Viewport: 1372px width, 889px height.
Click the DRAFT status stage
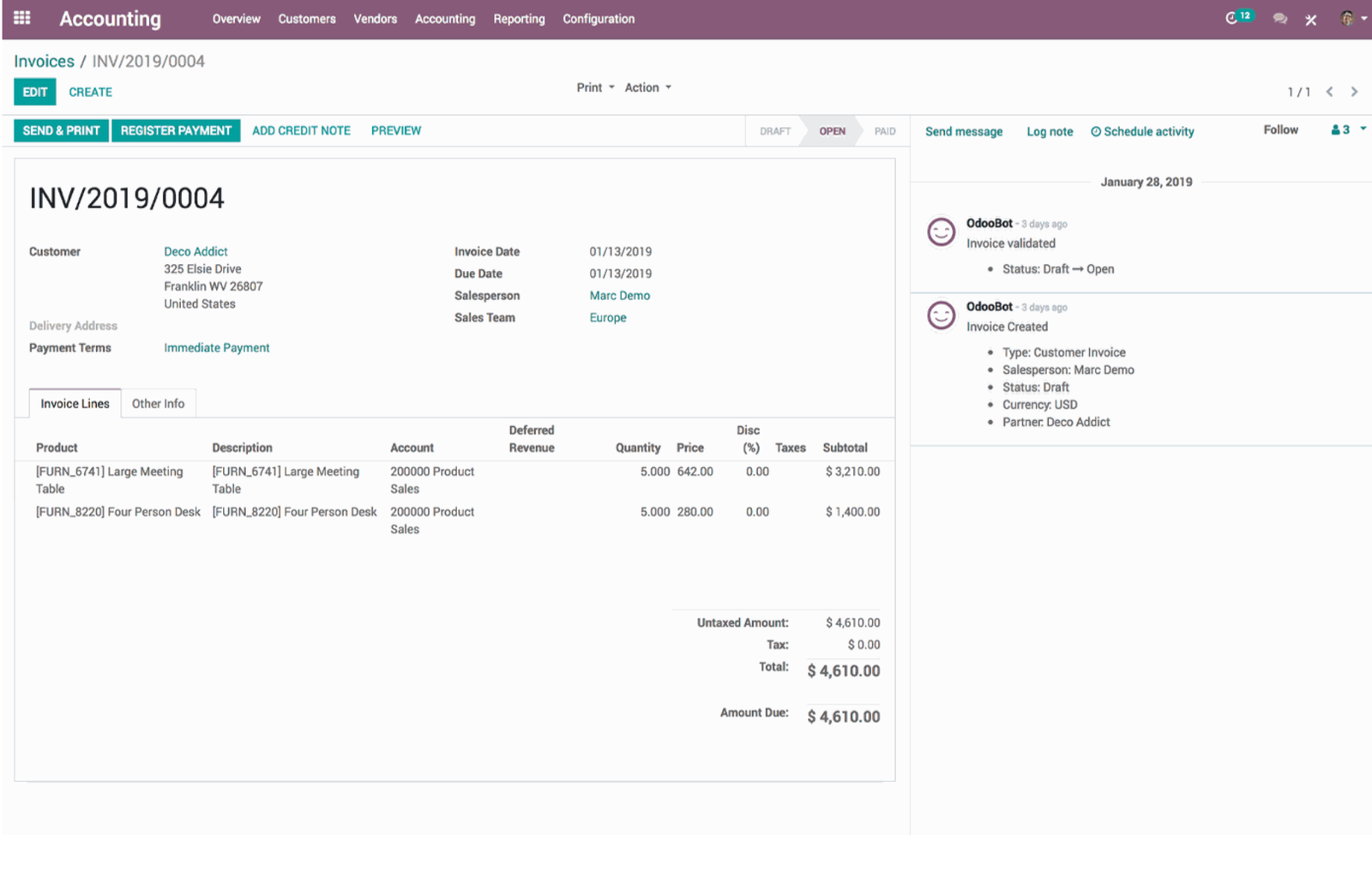pos(774,131)
